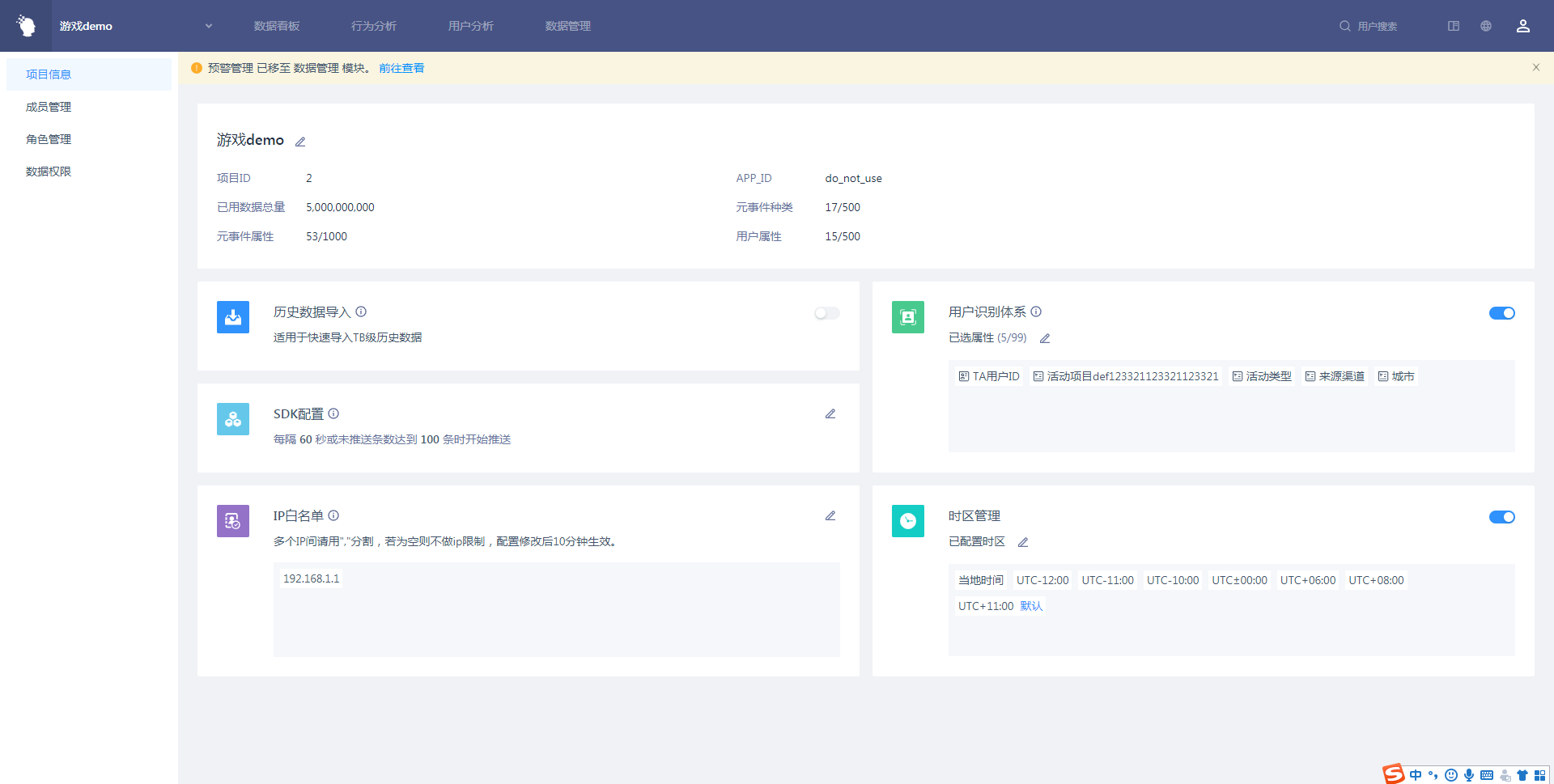Edit selected attributes under 用户识别体系
1554x784 pixels.
(1045, 339)
